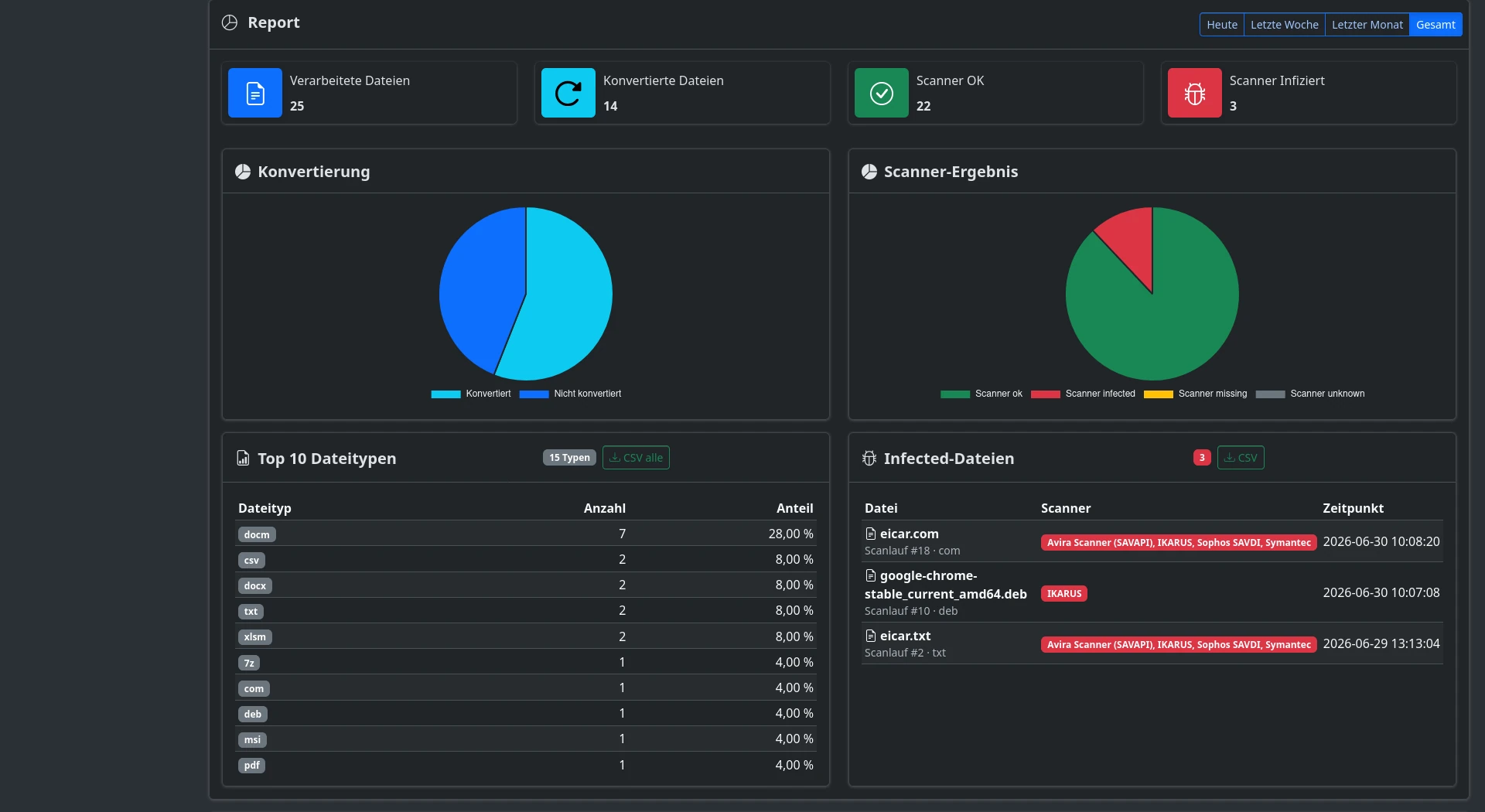1485x812 pixels.
Task: Click the blue Verarbeitete Dateien document icon
Action: pyautogui.click(x=255, y=93)
